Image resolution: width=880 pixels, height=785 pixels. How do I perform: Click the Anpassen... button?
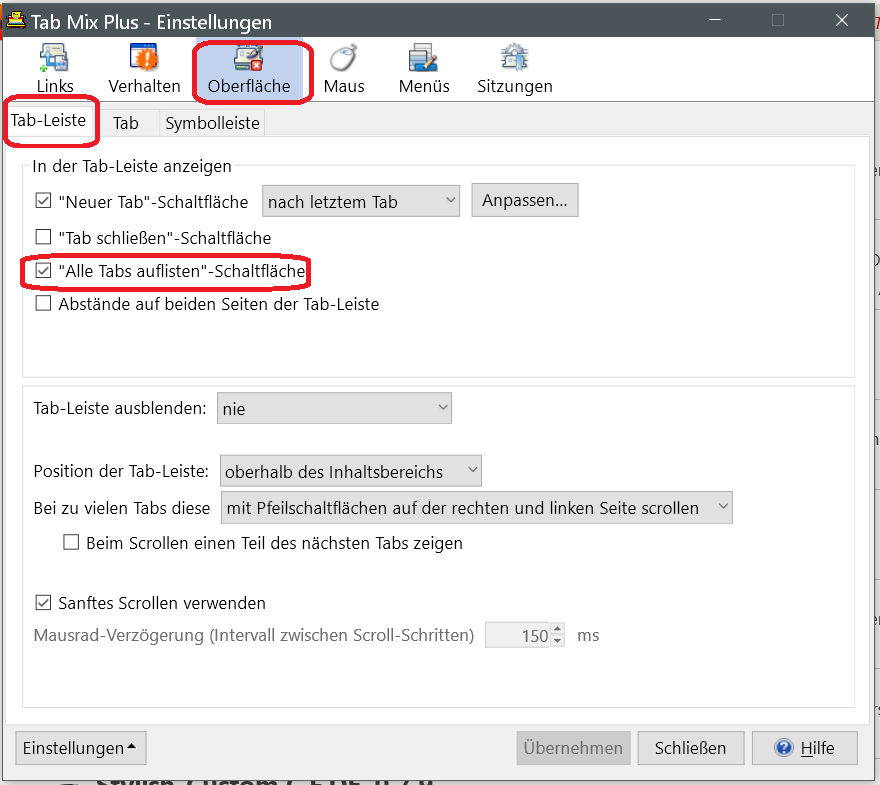[525, 200]
